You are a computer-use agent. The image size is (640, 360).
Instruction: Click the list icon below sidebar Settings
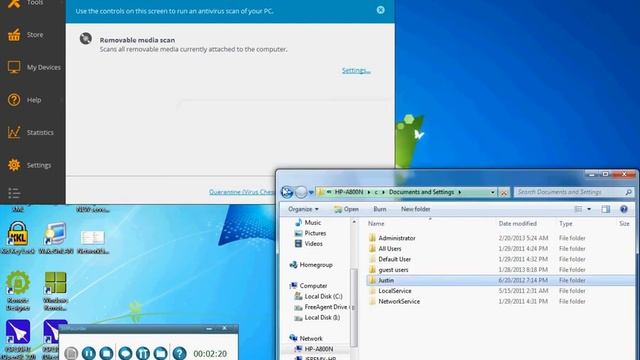click(14, 193)
